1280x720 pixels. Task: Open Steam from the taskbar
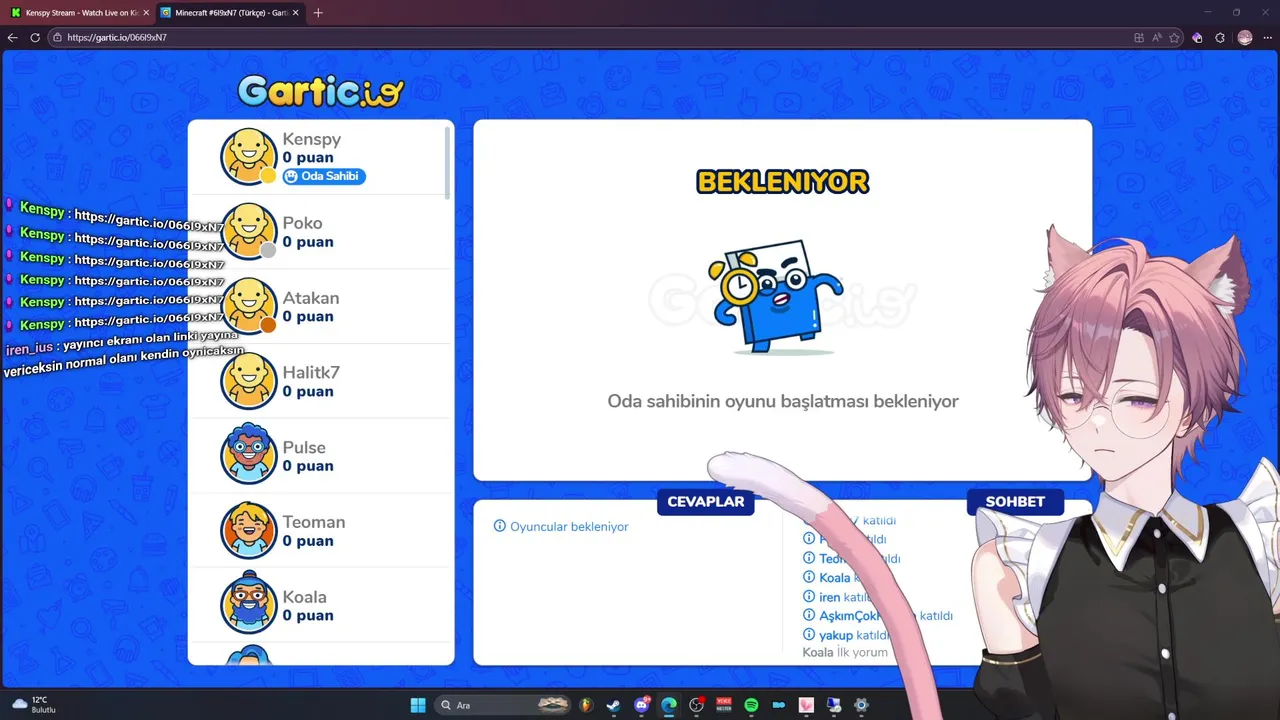point(613,705)
